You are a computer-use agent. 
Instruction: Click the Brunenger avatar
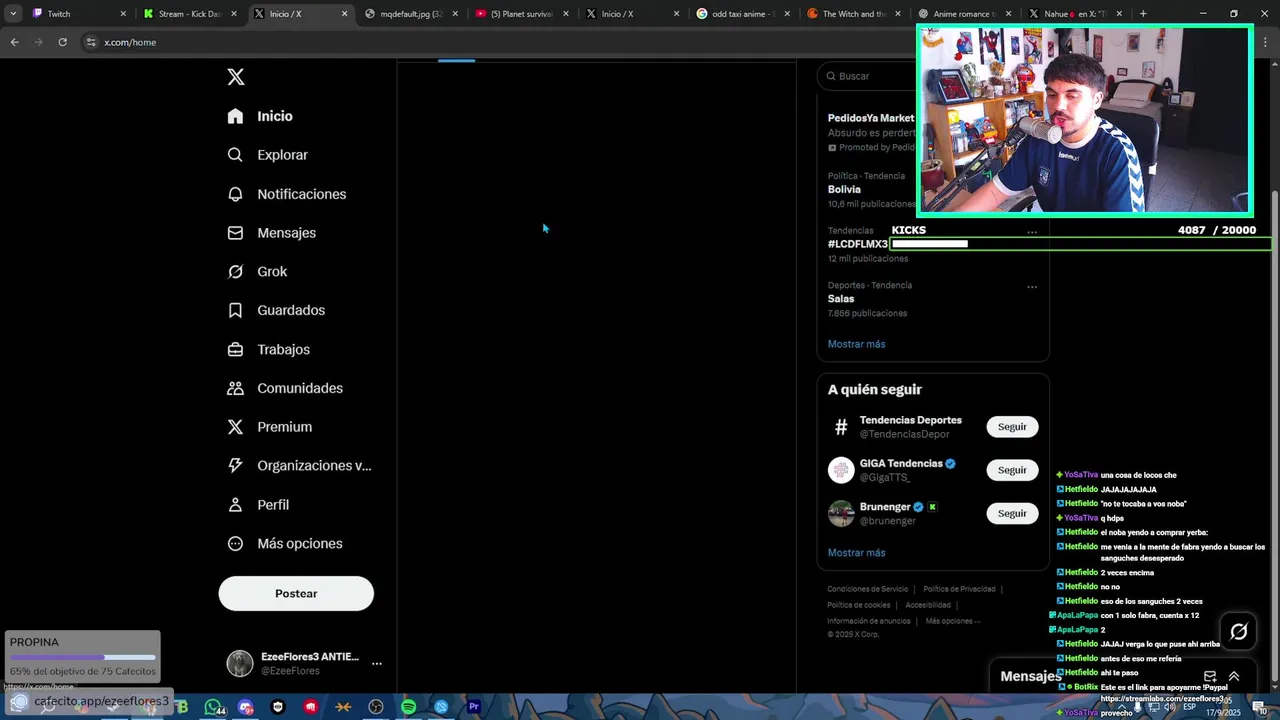tap(841, 513)
